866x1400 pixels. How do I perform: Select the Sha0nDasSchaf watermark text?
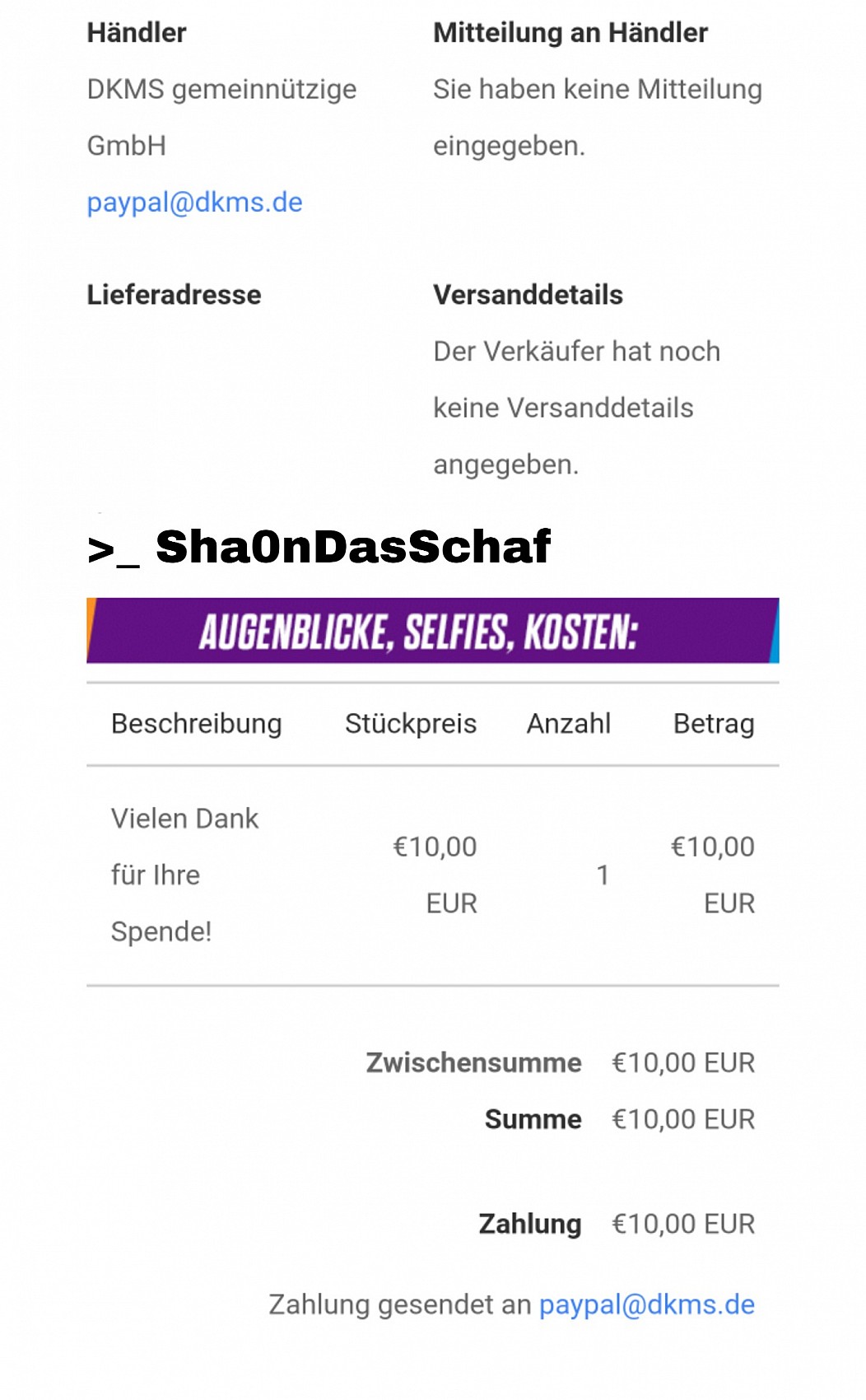tap(352, 547)
